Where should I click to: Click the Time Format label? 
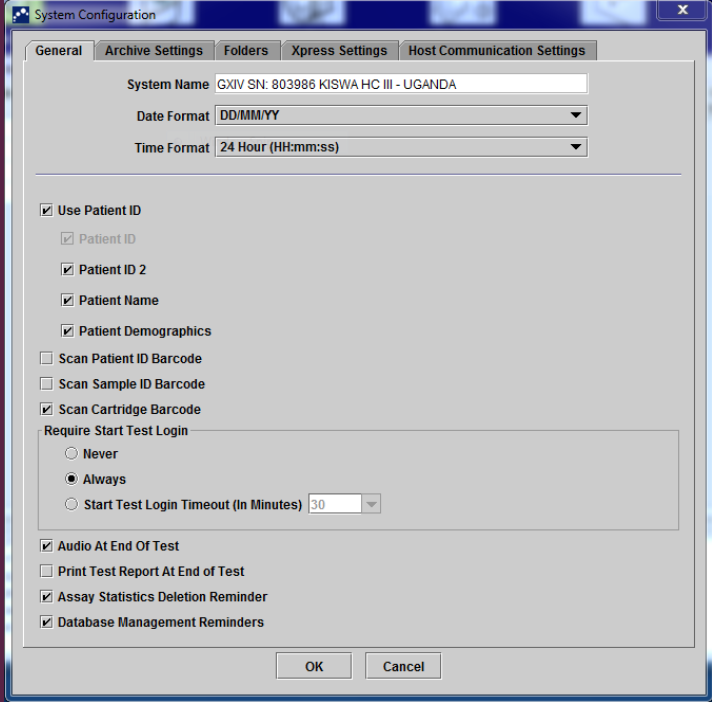point(172,148)
